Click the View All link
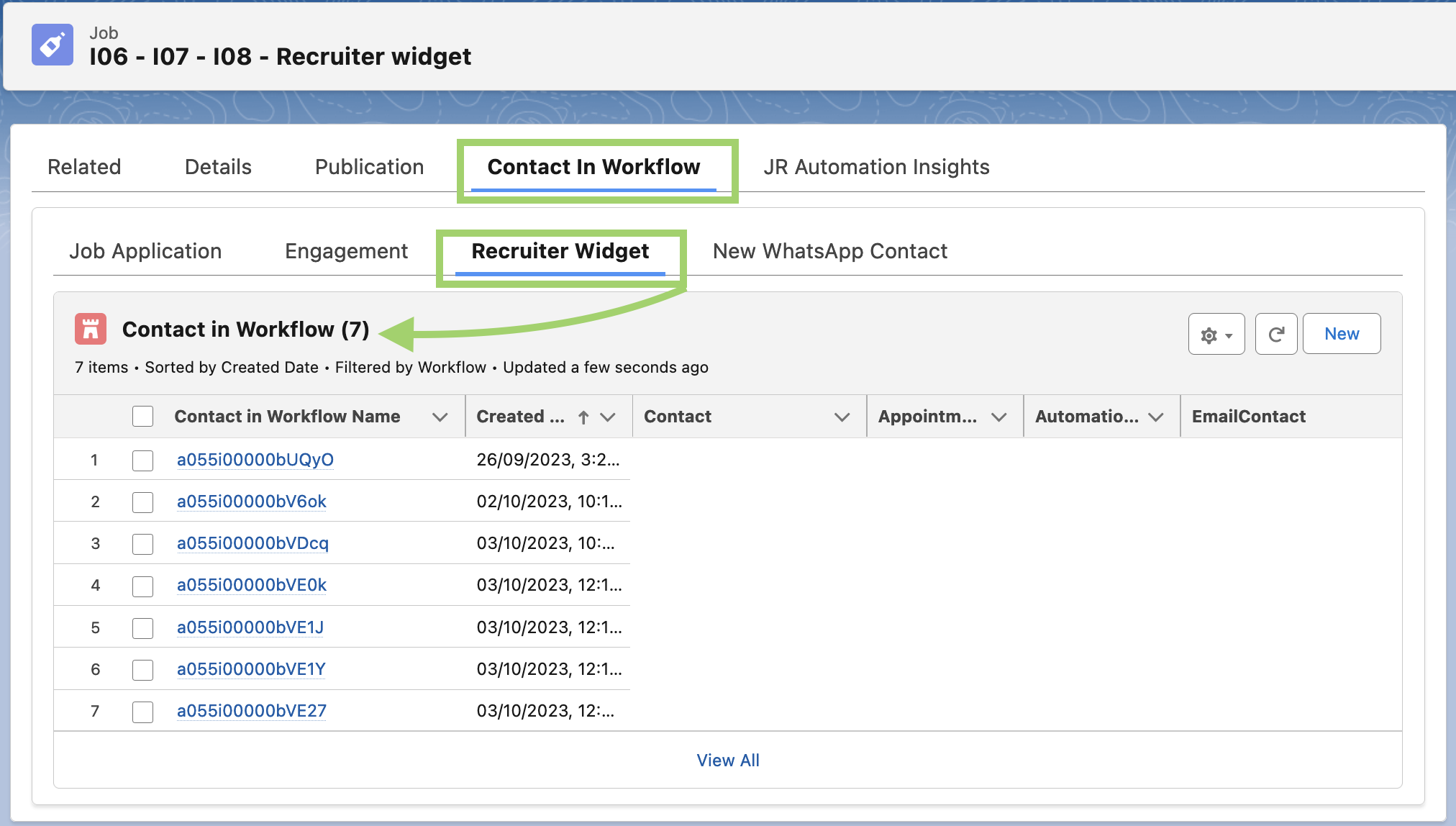 click(727, 761)
